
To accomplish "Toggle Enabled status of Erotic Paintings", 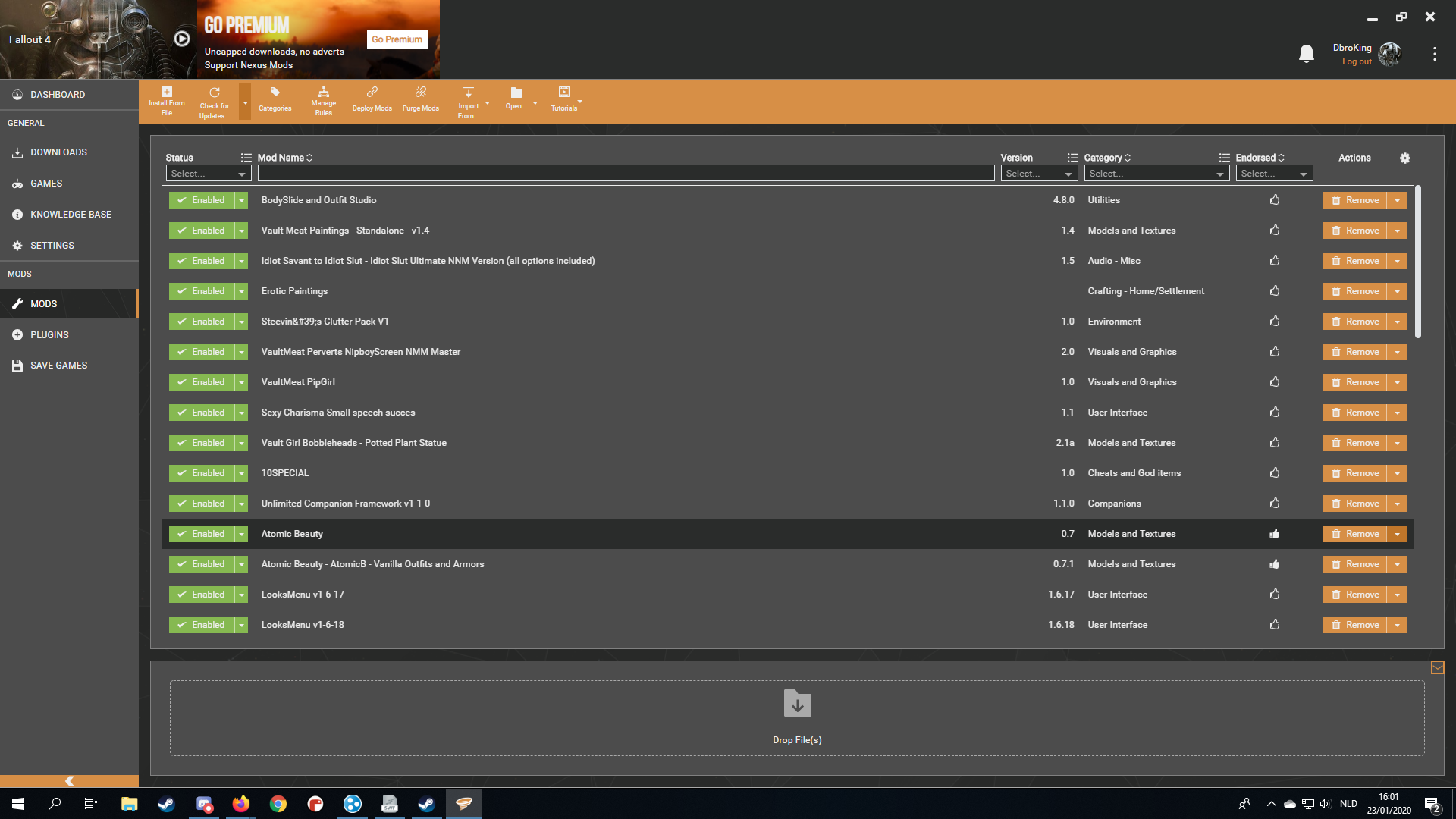I will tap(202, 291).
